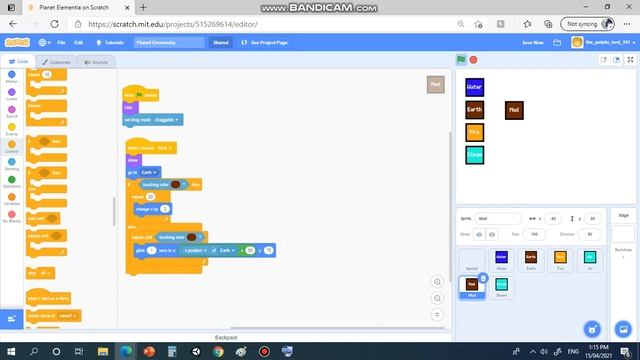Open the 'create clone of myself' dropdown
Viewport: 640px width, 360px height.
(67, 316)
